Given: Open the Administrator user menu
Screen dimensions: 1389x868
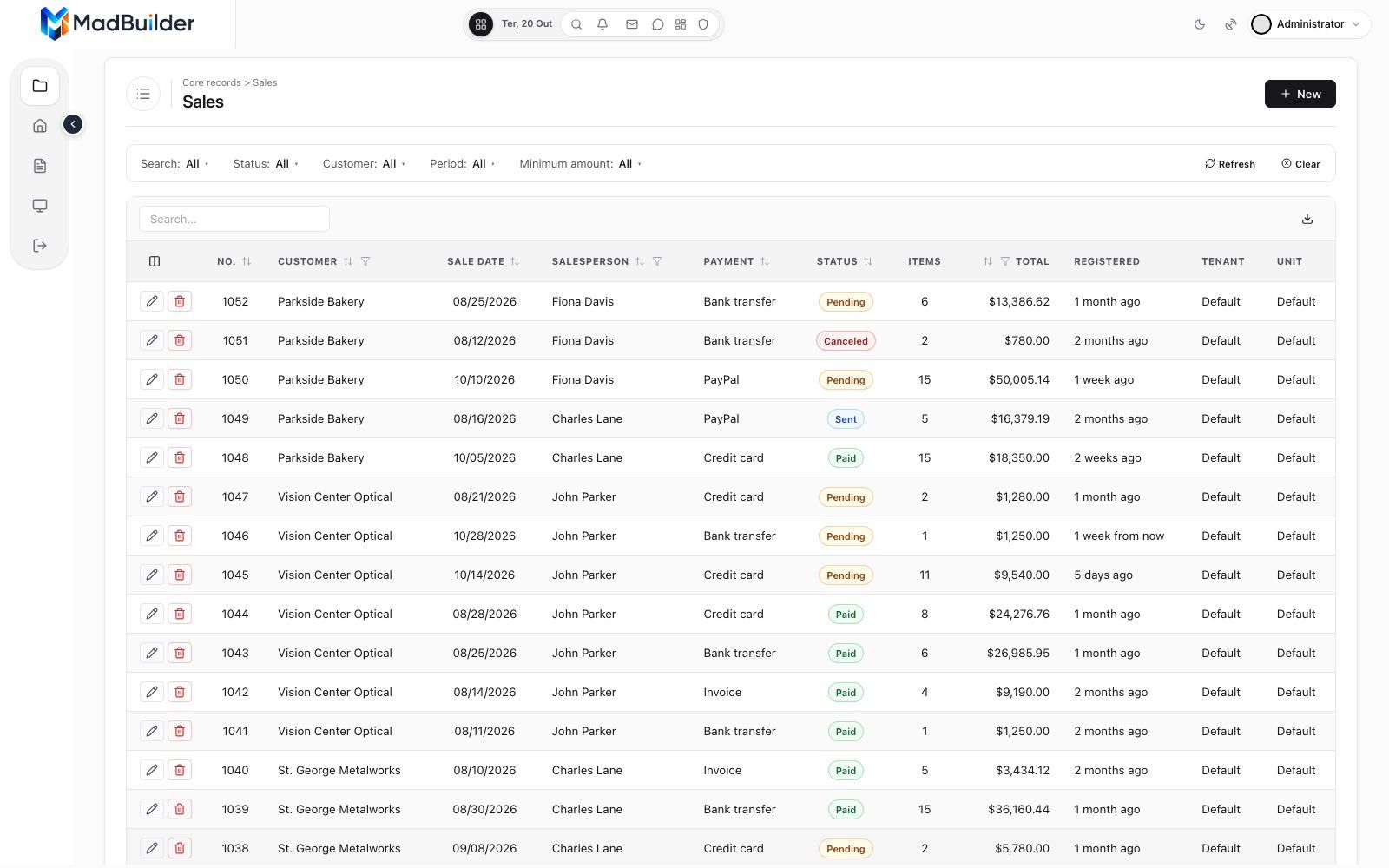Looking at the screenshot, I should [x=1310, y=24].
